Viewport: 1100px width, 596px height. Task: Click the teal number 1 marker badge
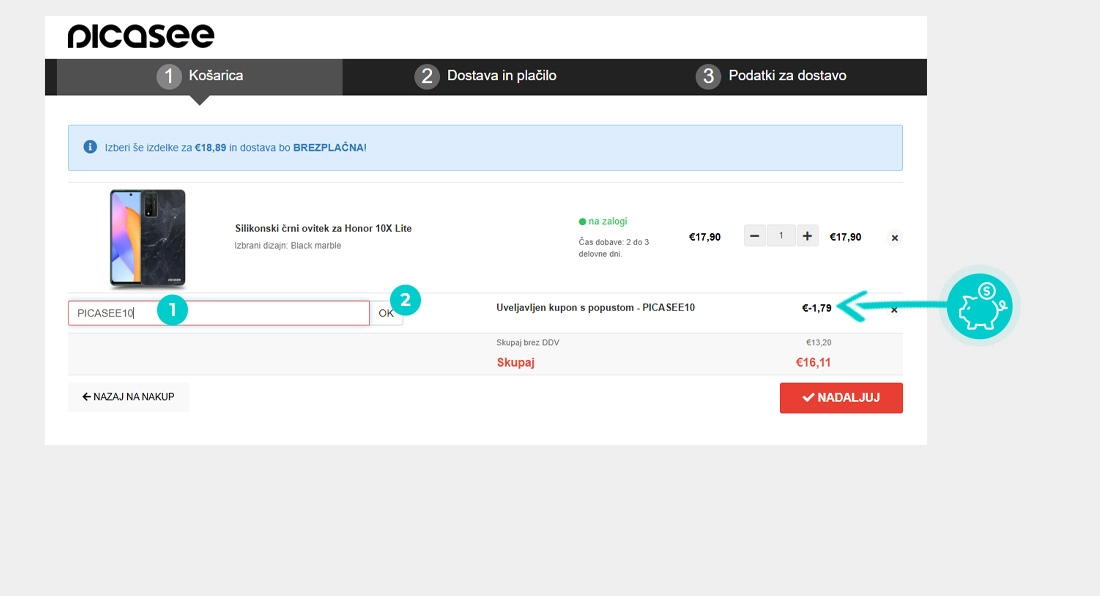172,310
